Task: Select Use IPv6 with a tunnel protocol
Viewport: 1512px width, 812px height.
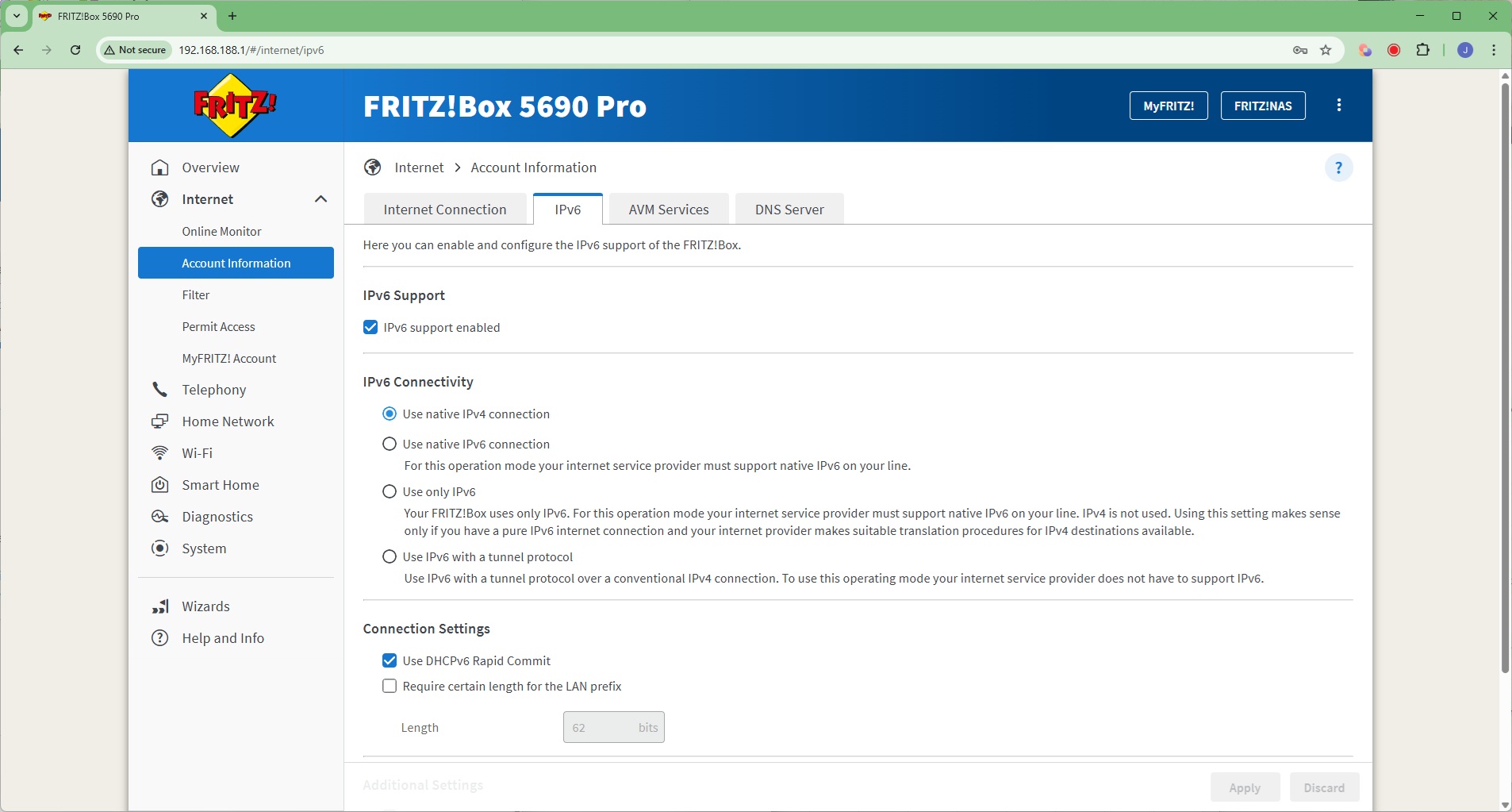Action: point(390,556)
